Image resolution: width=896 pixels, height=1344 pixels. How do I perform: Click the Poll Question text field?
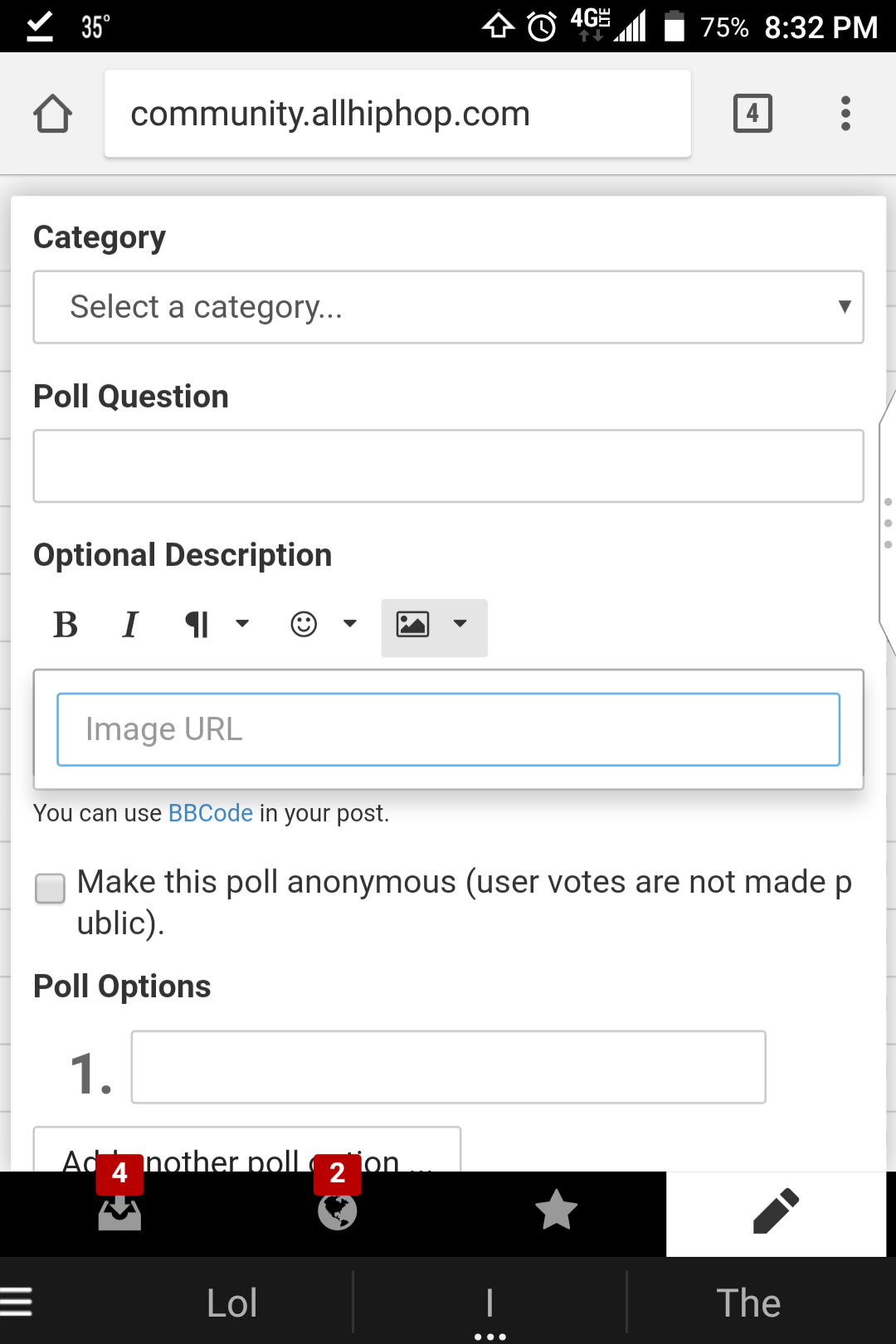click(448, 466)
